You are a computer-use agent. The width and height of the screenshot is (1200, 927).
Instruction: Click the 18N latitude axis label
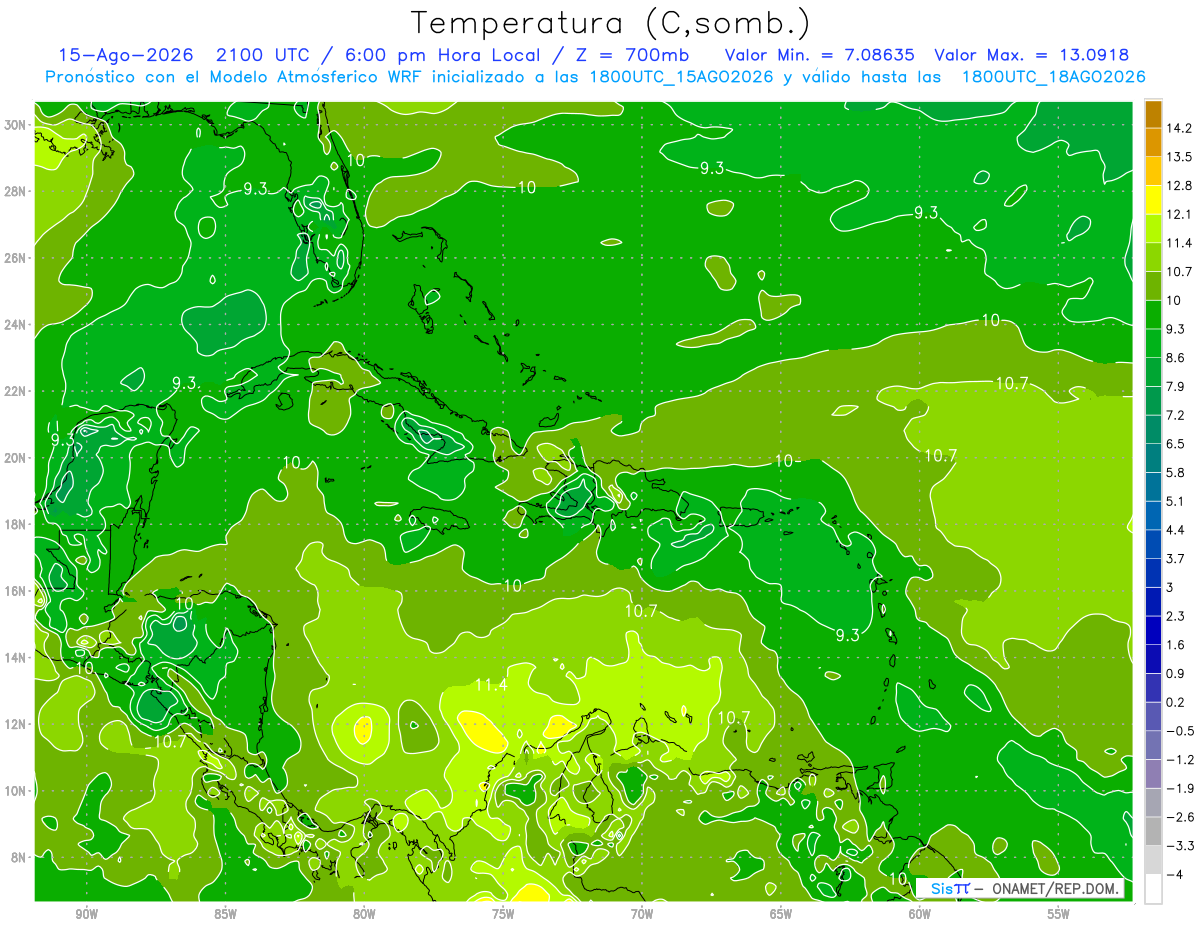pyautogui.click(x=15, y=524)
